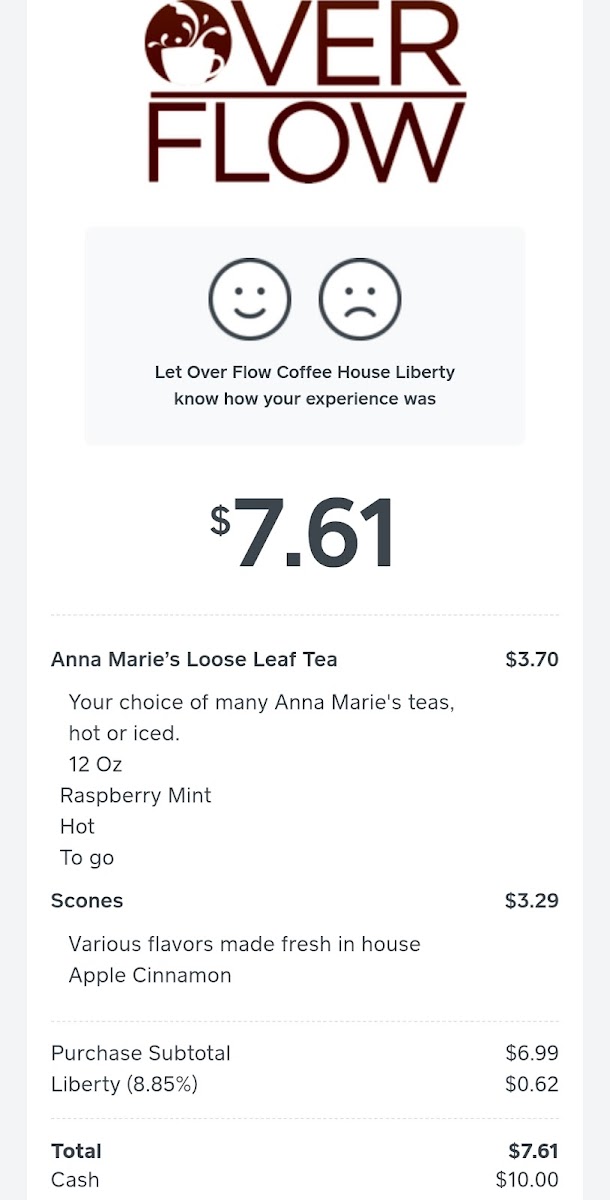
Task: Click the smiley face feedback icon
Action: point(250,299)
